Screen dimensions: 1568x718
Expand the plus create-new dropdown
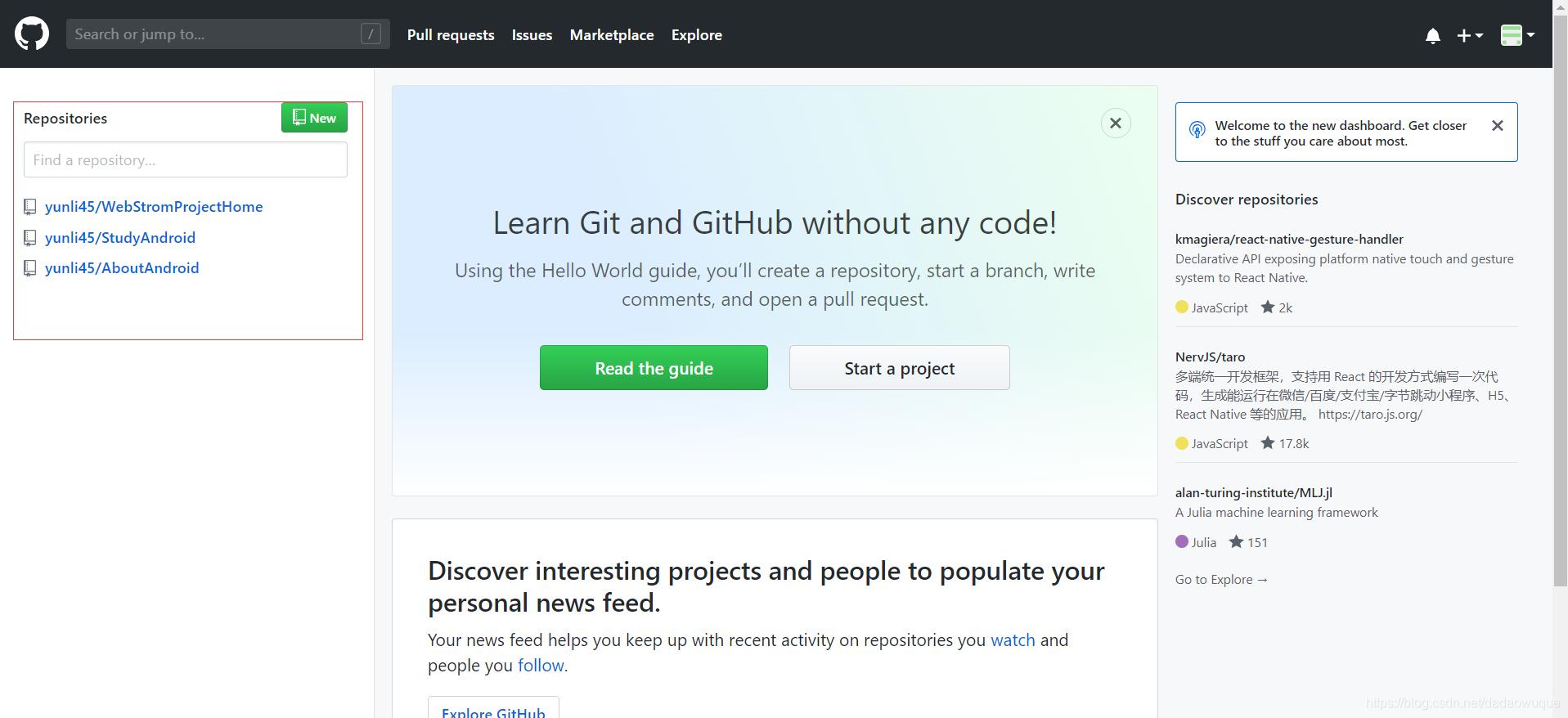pyautogui.click(x=1470, y=35)
